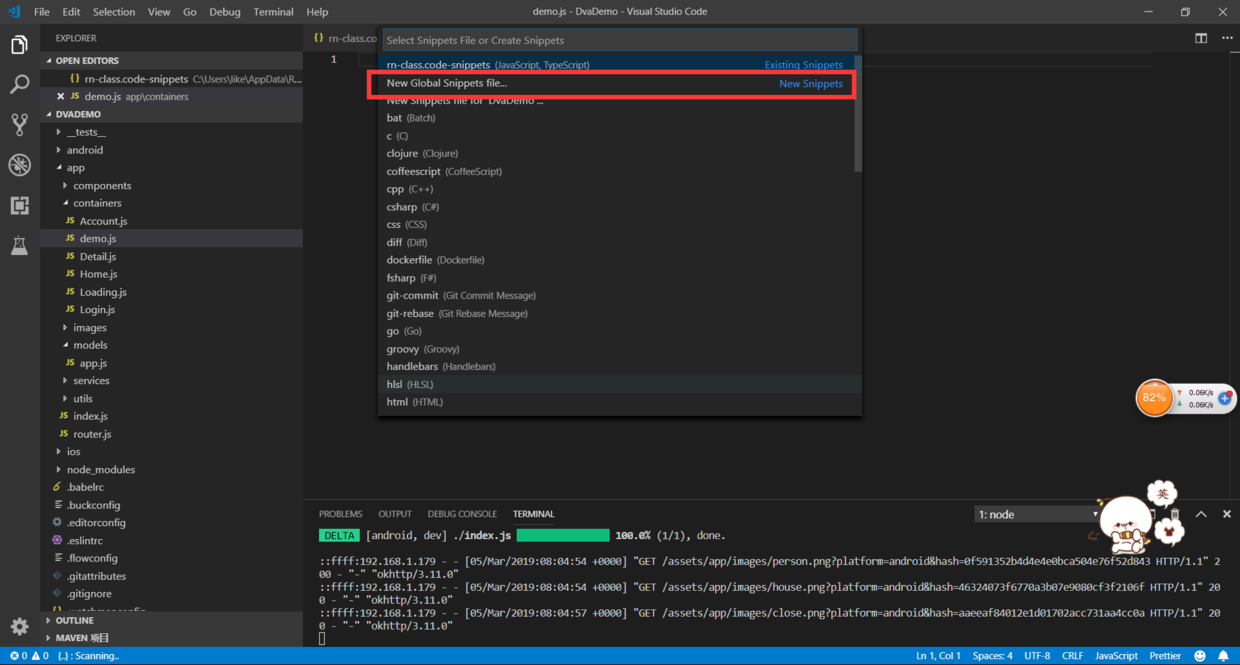
Task: Kill terminal with trash icon
Action: [1175, 514]
